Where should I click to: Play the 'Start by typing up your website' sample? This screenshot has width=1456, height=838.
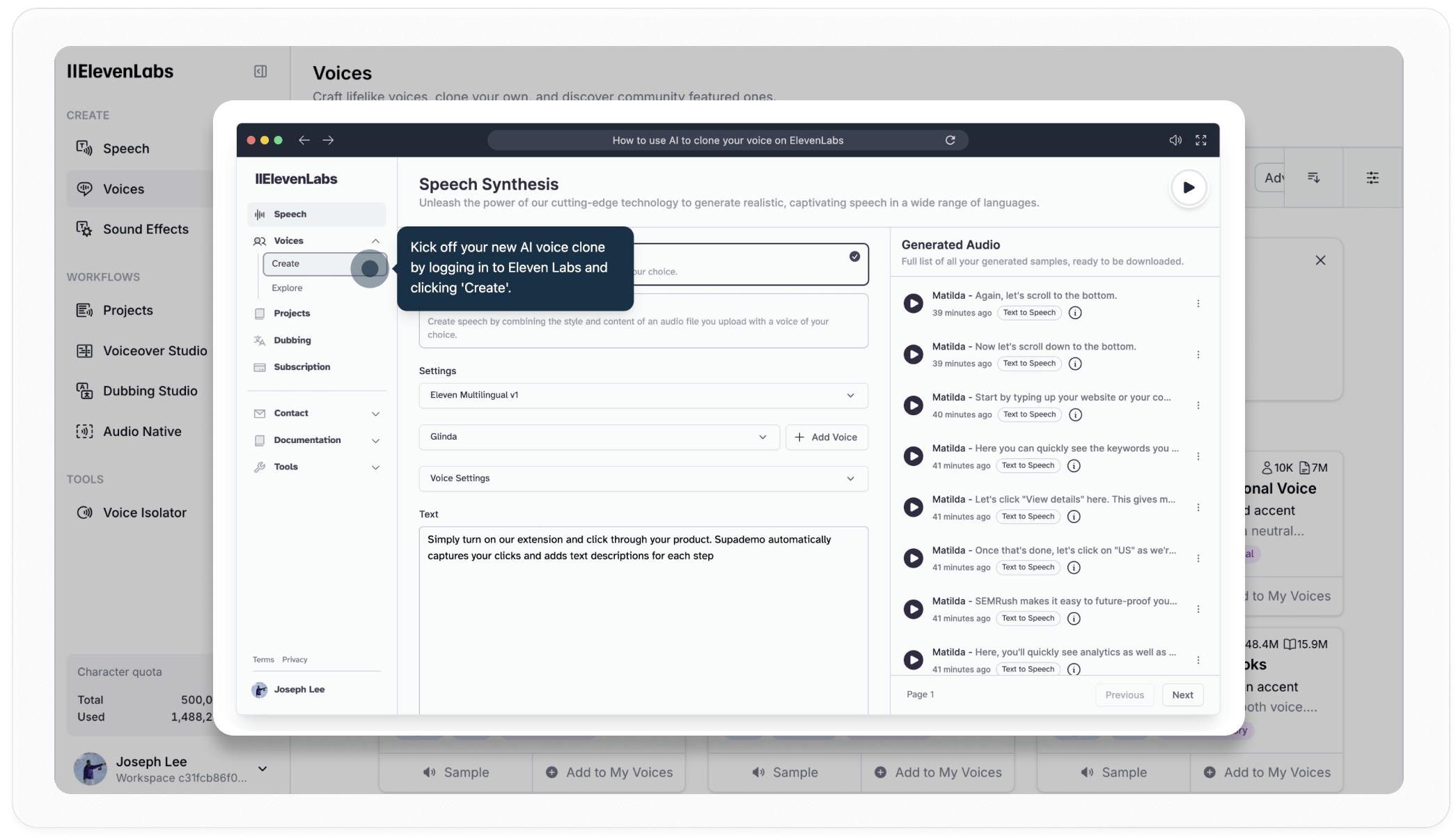913,405
